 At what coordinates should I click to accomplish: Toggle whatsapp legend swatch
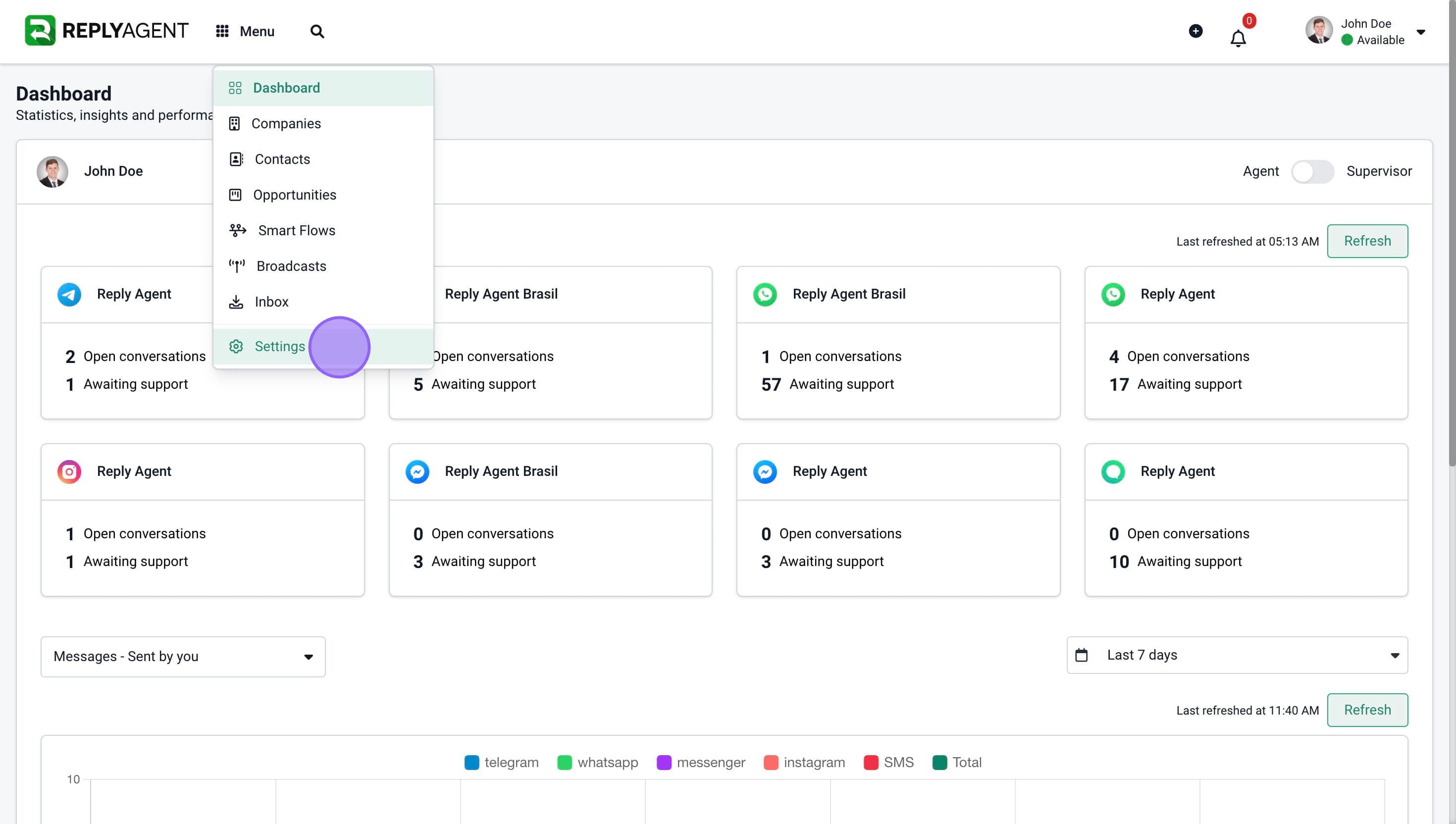pos(564,762)
